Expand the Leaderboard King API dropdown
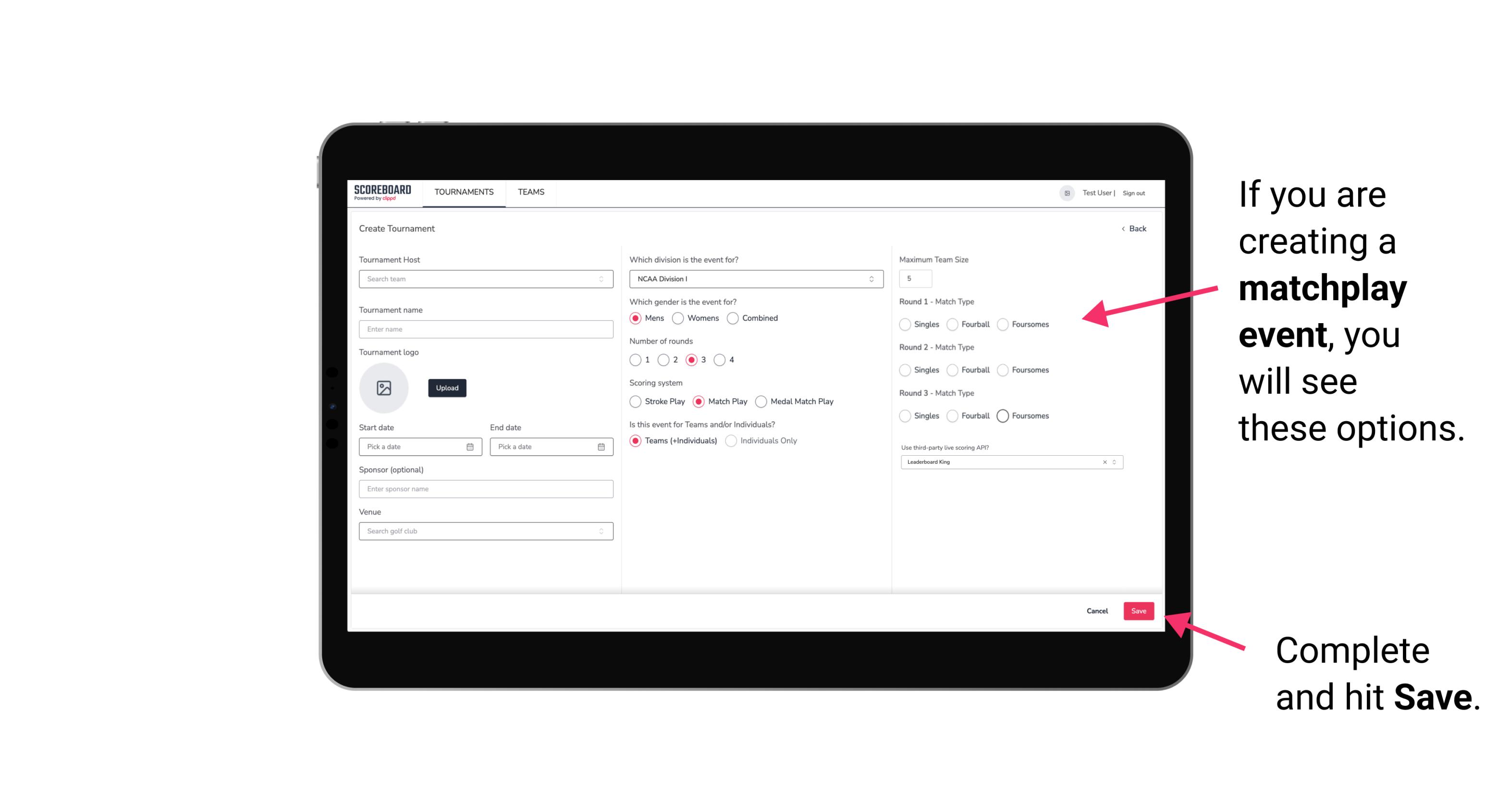 [1114, 462]
